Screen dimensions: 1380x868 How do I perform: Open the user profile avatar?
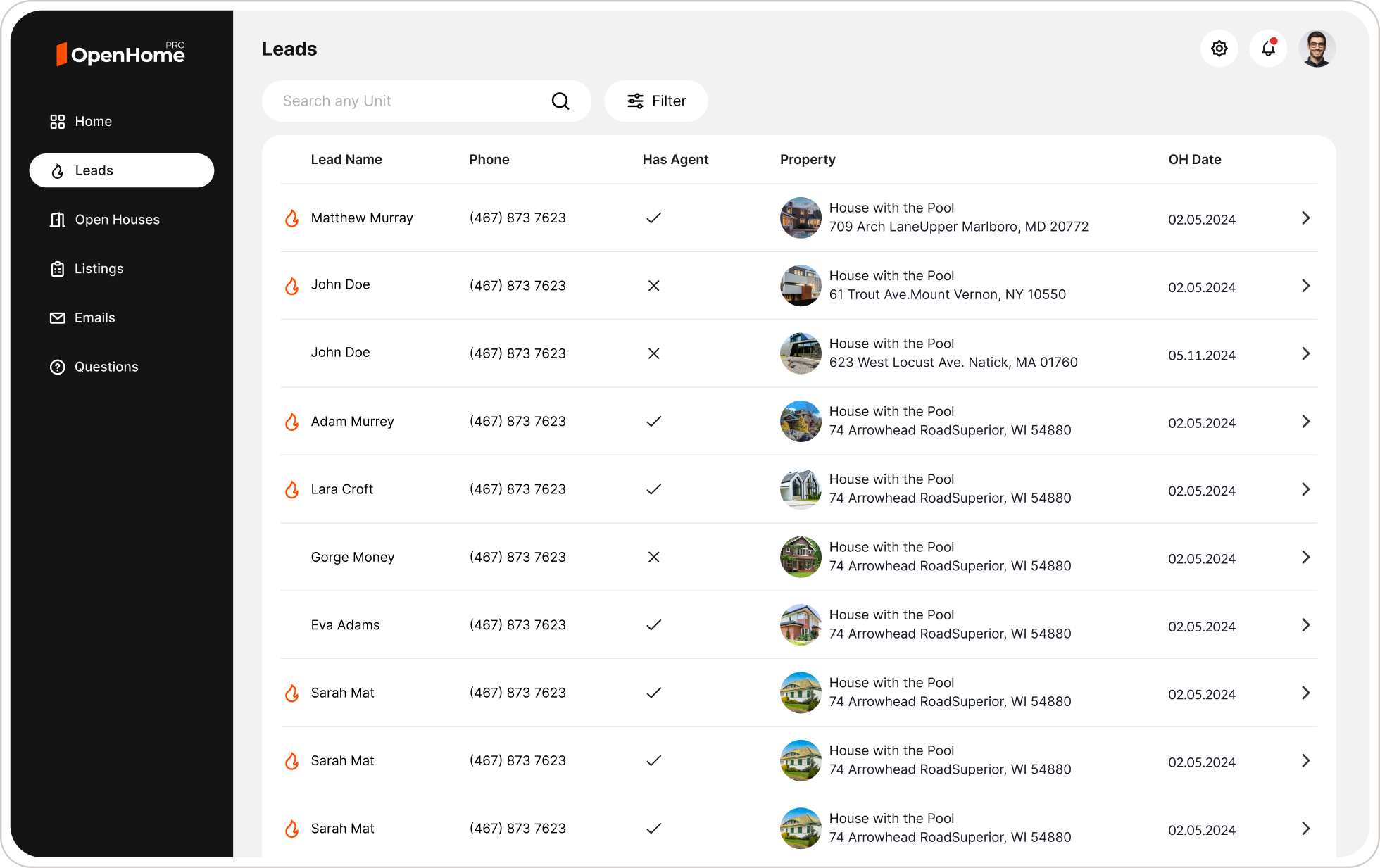coord(1317,49)
